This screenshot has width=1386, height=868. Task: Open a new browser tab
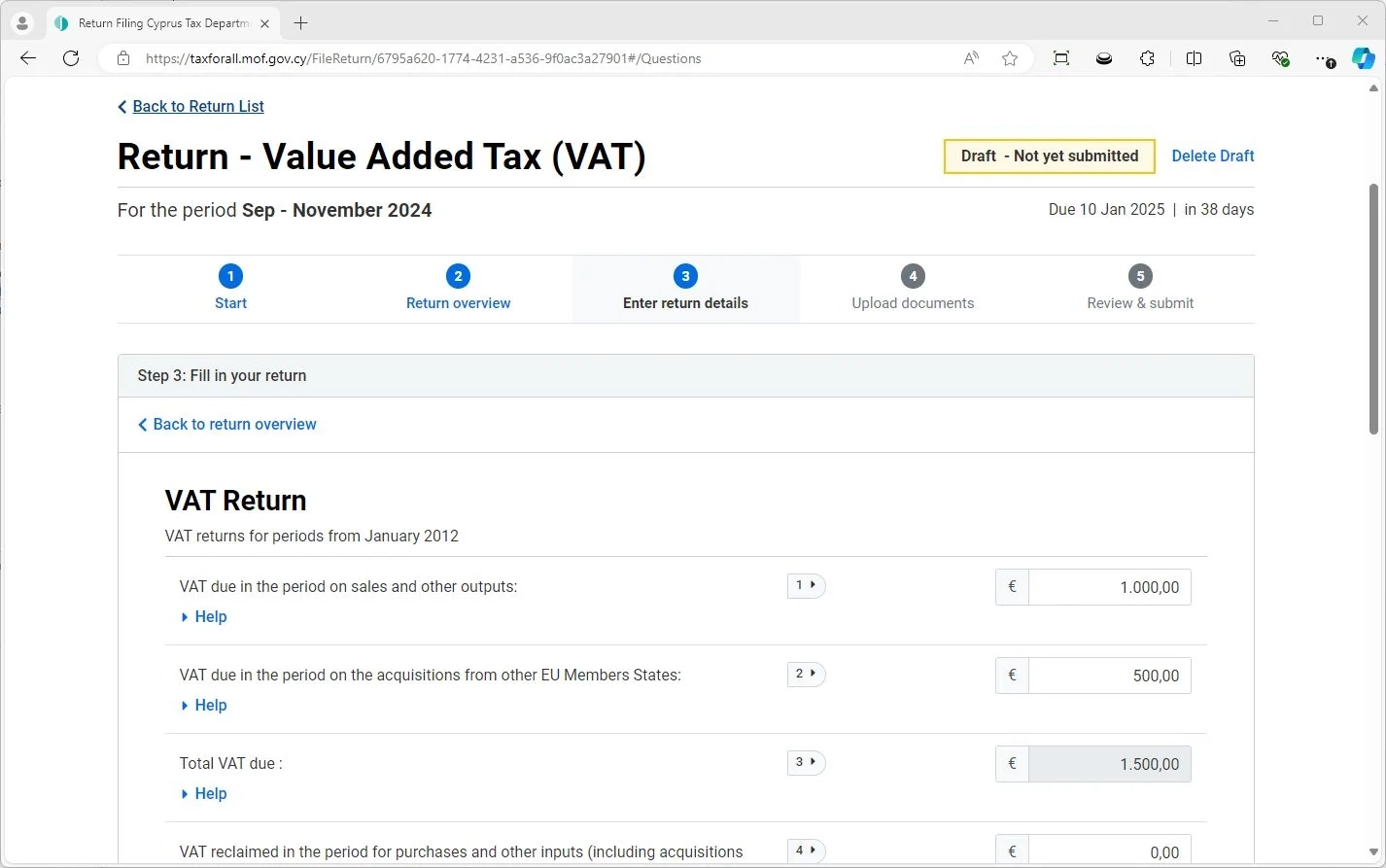tap(301, 23)
